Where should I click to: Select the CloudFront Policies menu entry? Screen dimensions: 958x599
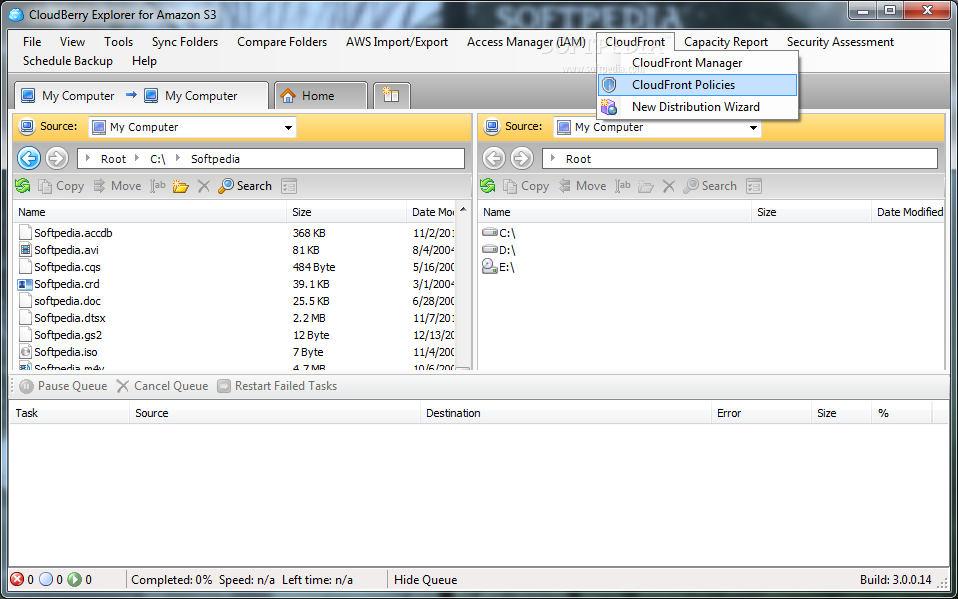coord(697,85)
